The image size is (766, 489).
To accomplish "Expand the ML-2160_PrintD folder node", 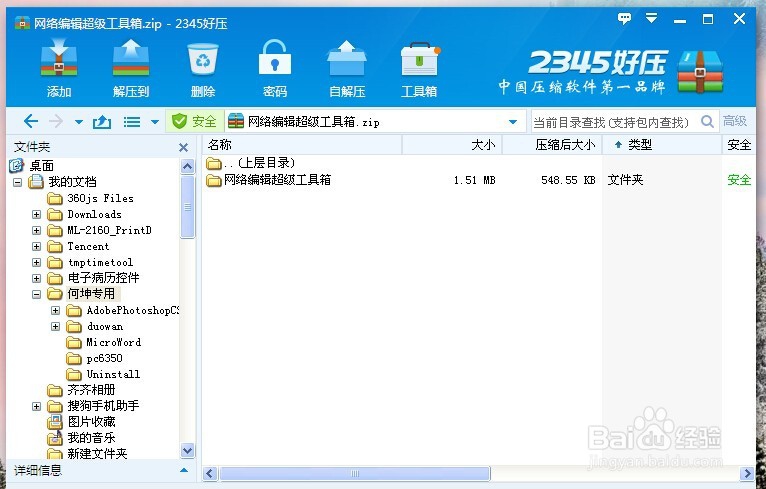I will [x=37, y=231].
